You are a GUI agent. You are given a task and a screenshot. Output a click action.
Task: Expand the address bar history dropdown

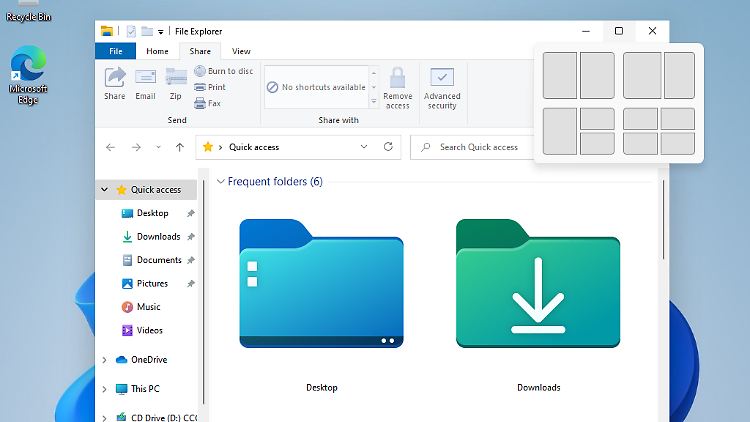click(364, 147)
